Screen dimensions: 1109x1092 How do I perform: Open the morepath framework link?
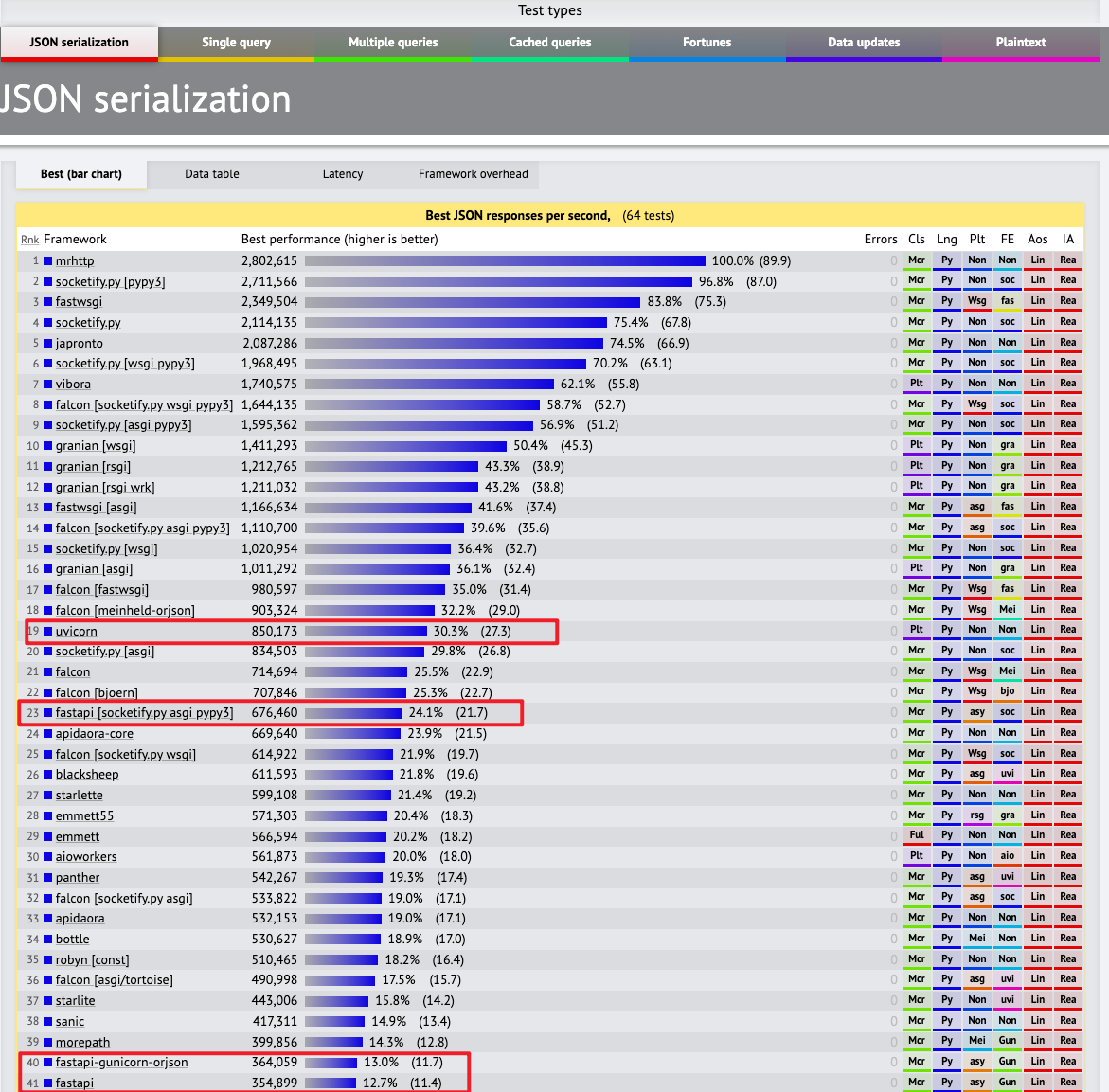(x=82, y=1043)
